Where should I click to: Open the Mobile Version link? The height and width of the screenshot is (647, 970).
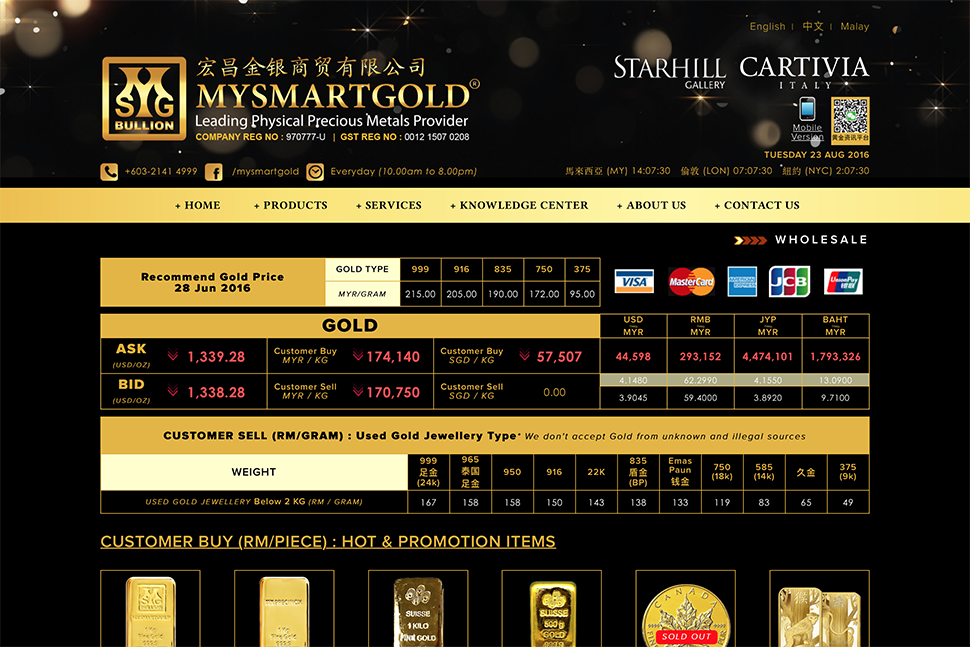click(x=807, y=132)
